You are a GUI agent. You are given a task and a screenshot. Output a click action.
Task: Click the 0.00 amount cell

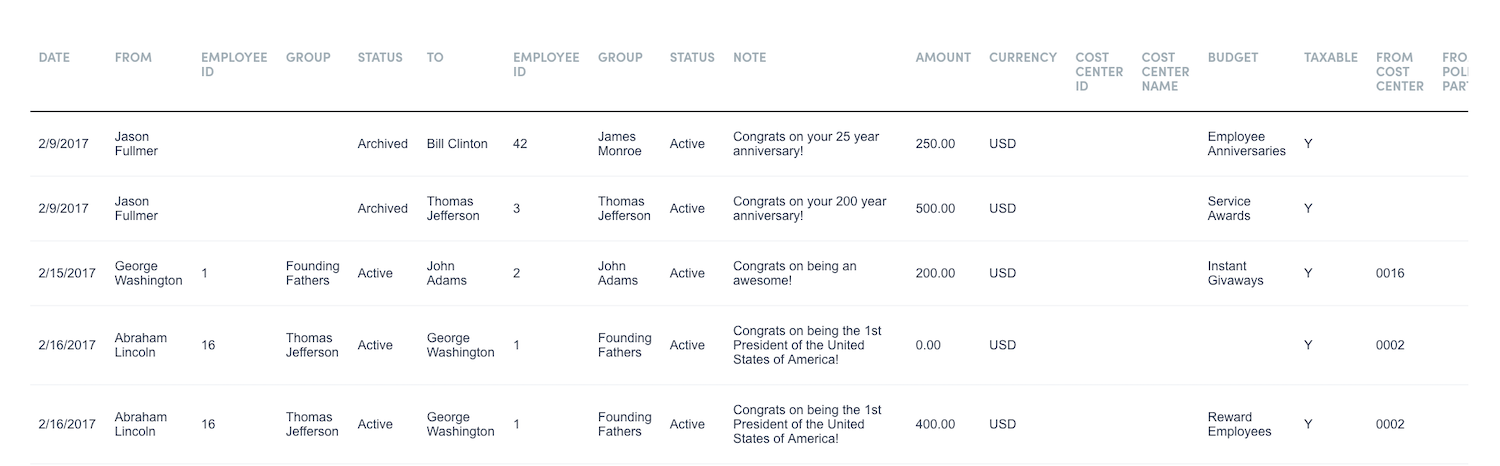tap(928, 346)
